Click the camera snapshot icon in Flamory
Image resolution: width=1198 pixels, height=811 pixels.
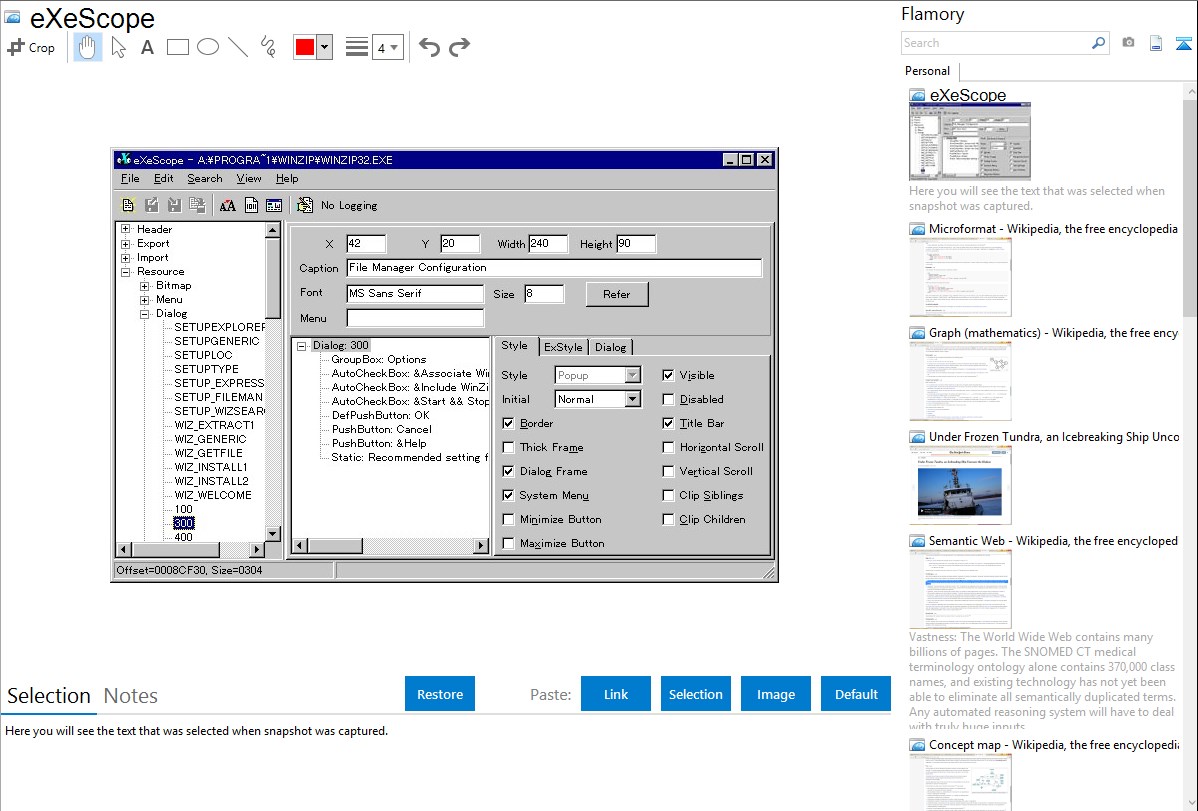[x=1128, y=43]
